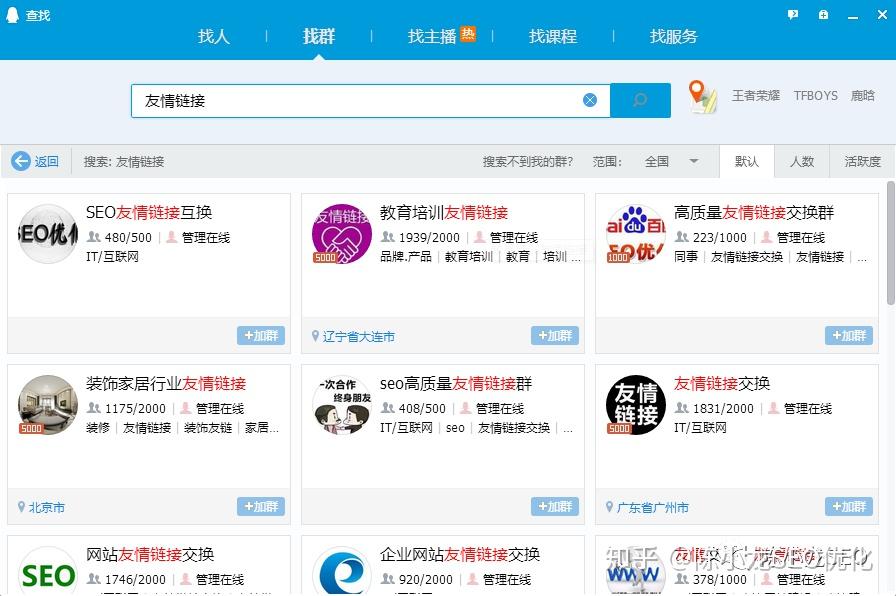This screenshot has width=896, height=596.
Task: Click the 王者荣耀 hot keyword
Action: [756, 95]
